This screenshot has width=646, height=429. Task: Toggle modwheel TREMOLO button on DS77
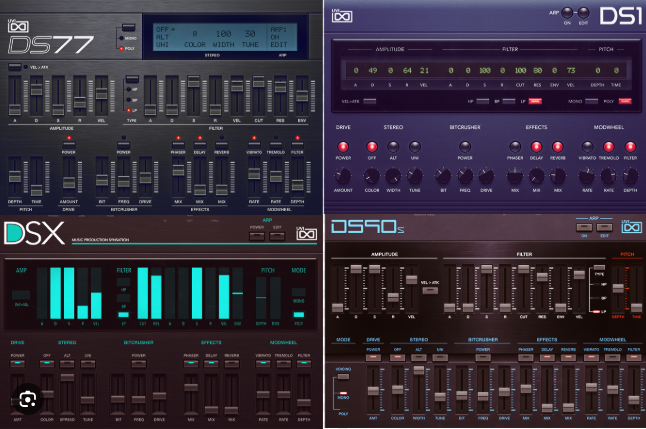pyautogui.click(x=276, y=145)
